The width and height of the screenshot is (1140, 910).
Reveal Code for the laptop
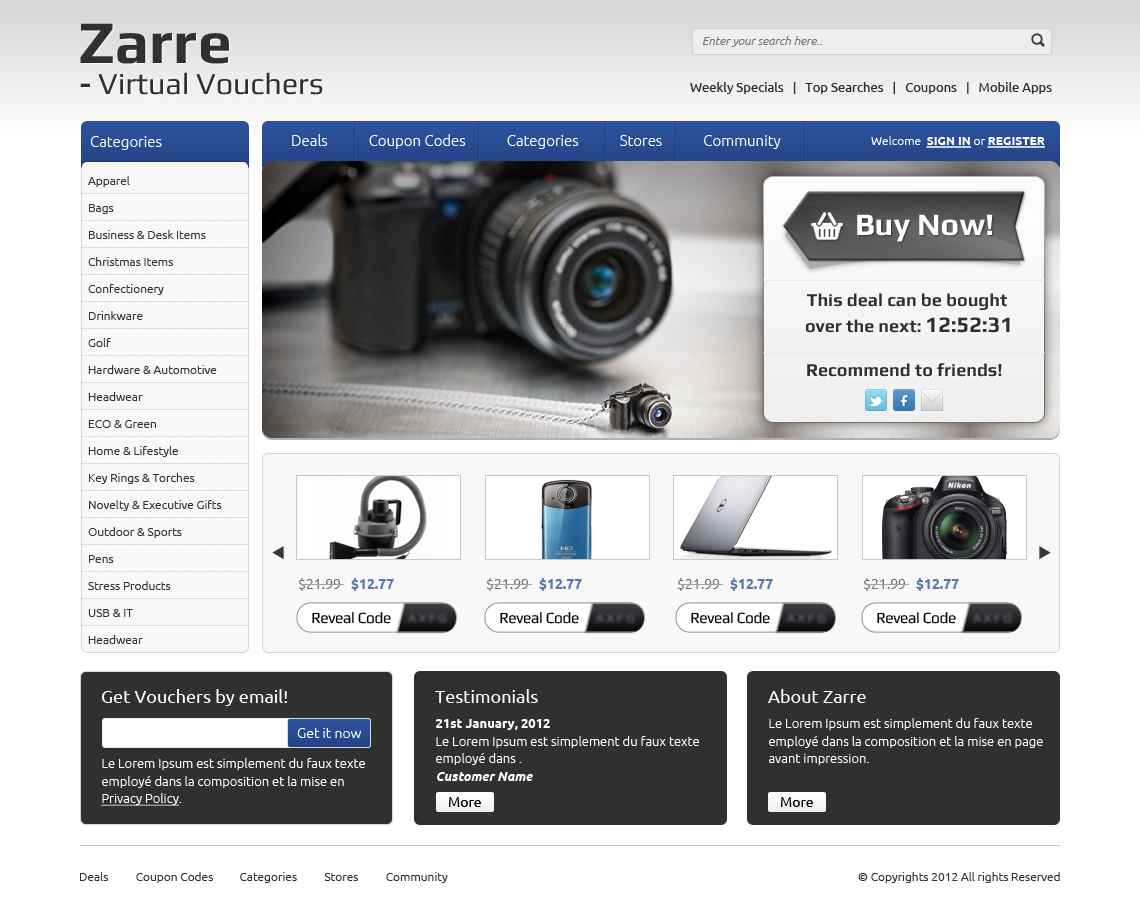point(755,618)
